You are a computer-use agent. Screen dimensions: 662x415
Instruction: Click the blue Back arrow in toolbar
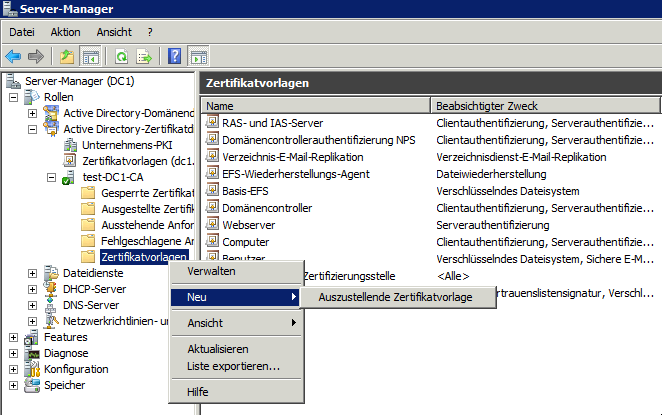[x=14, y=56]
